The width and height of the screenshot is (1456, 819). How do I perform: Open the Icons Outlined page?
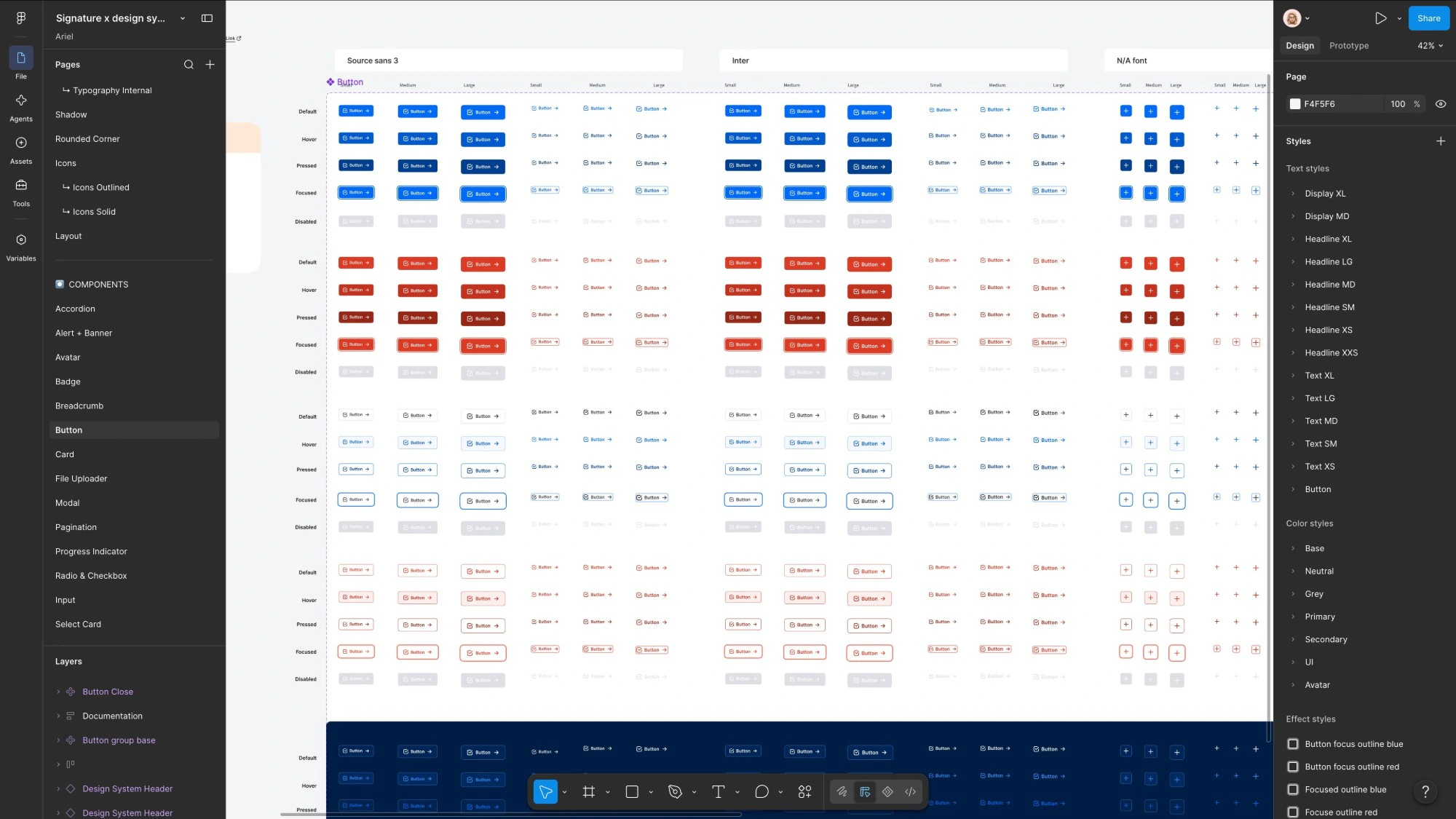(100, 188)
